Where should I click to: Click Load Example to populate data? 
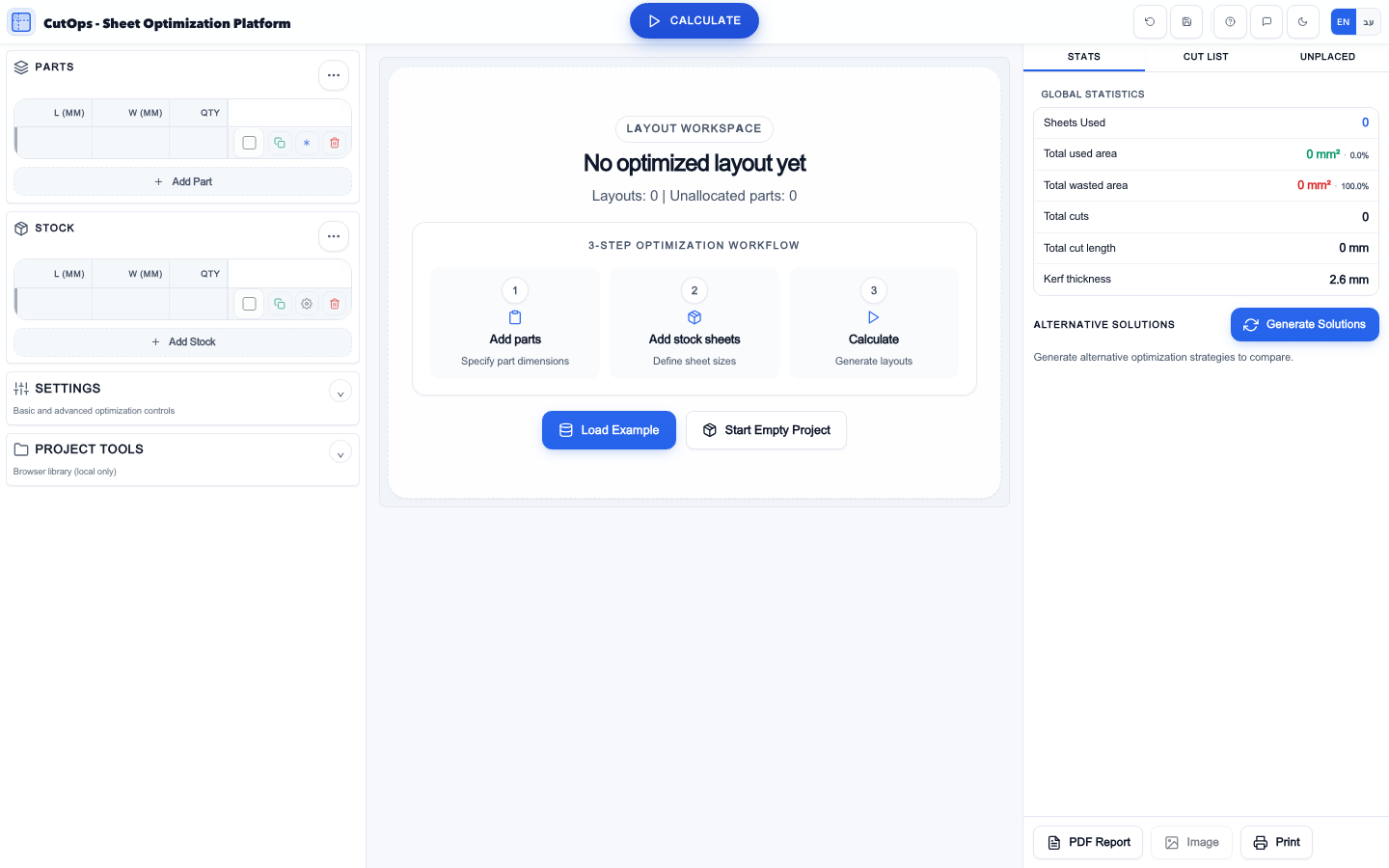point(609,430)
